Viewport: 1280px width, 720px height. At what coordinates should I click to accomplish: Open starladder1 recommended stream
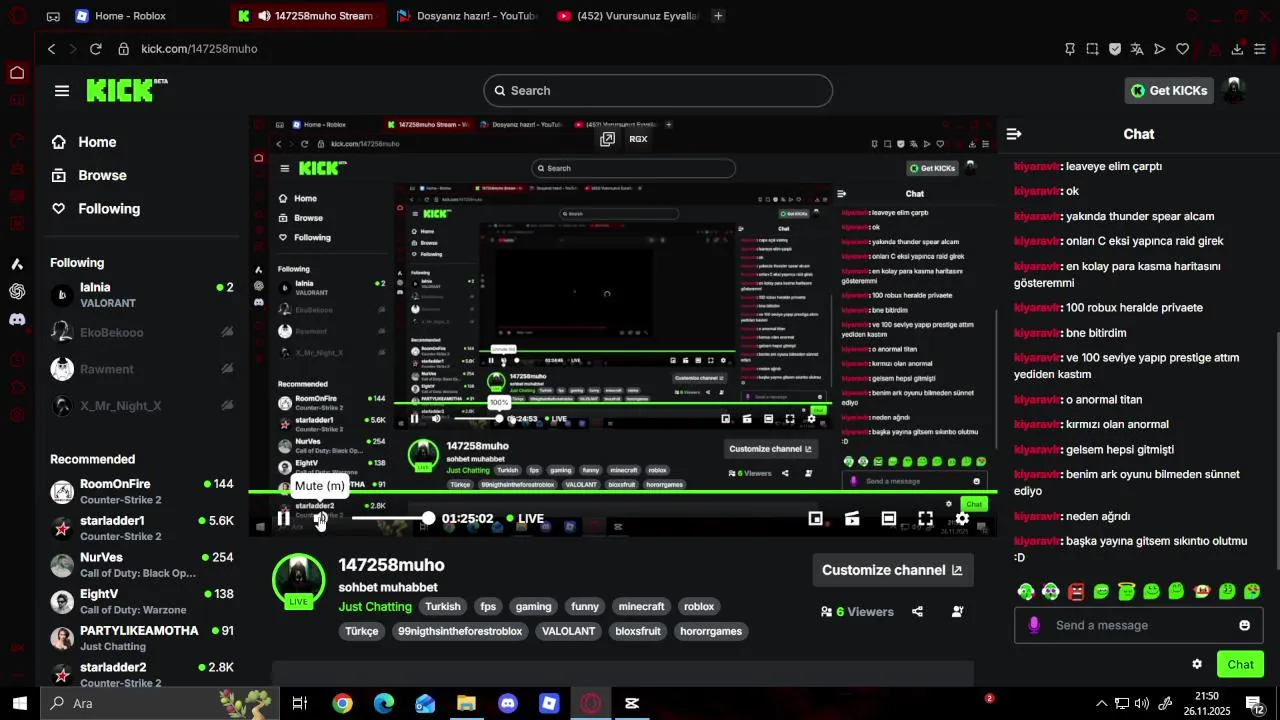pos(141,528)
